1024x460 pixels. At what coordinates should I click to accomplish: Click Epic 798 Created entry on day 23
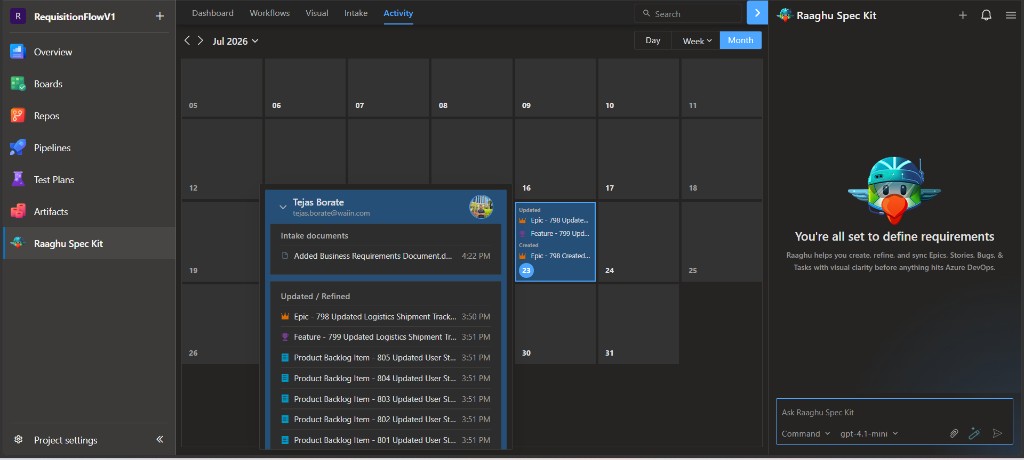pos(555,255)
